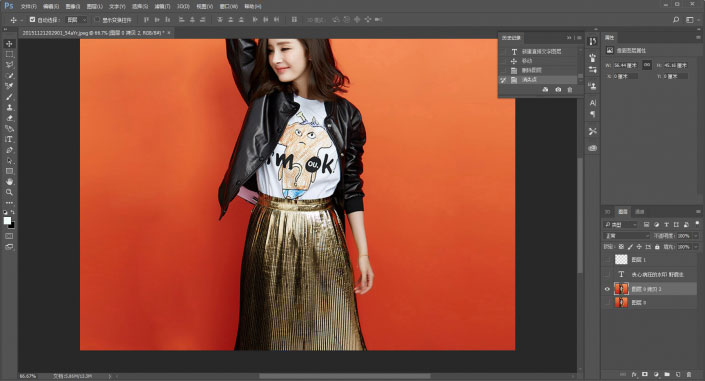Select the Horizontal Type tool

tap(9, 139)
